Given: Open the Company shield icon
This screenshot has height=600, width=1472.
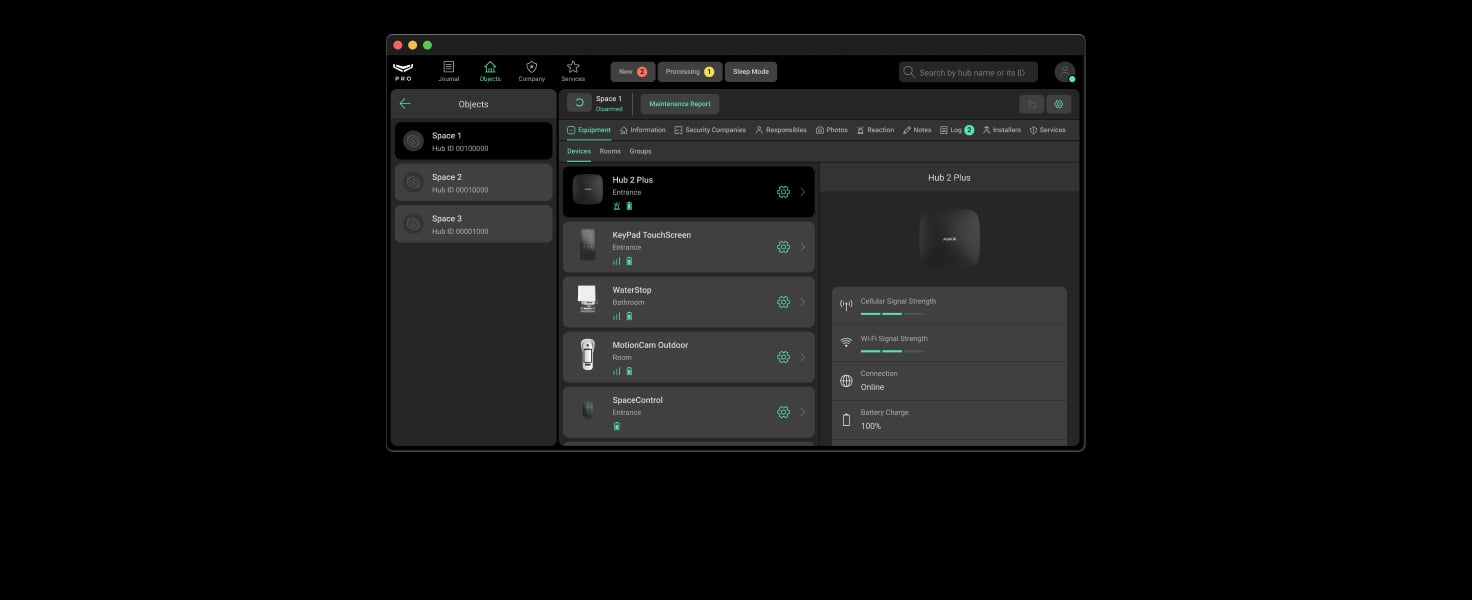Looking at the screenshot, I should (531, 66).
